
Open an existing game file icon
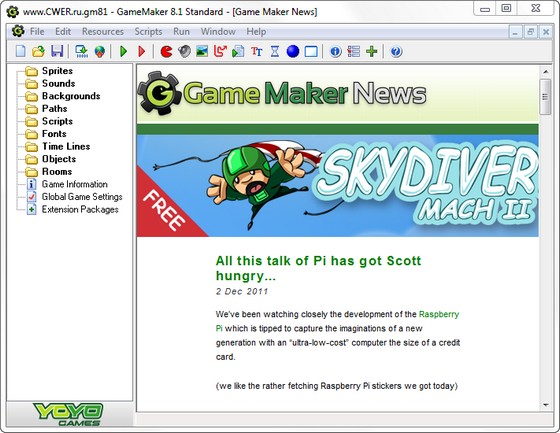pos(39,51)
